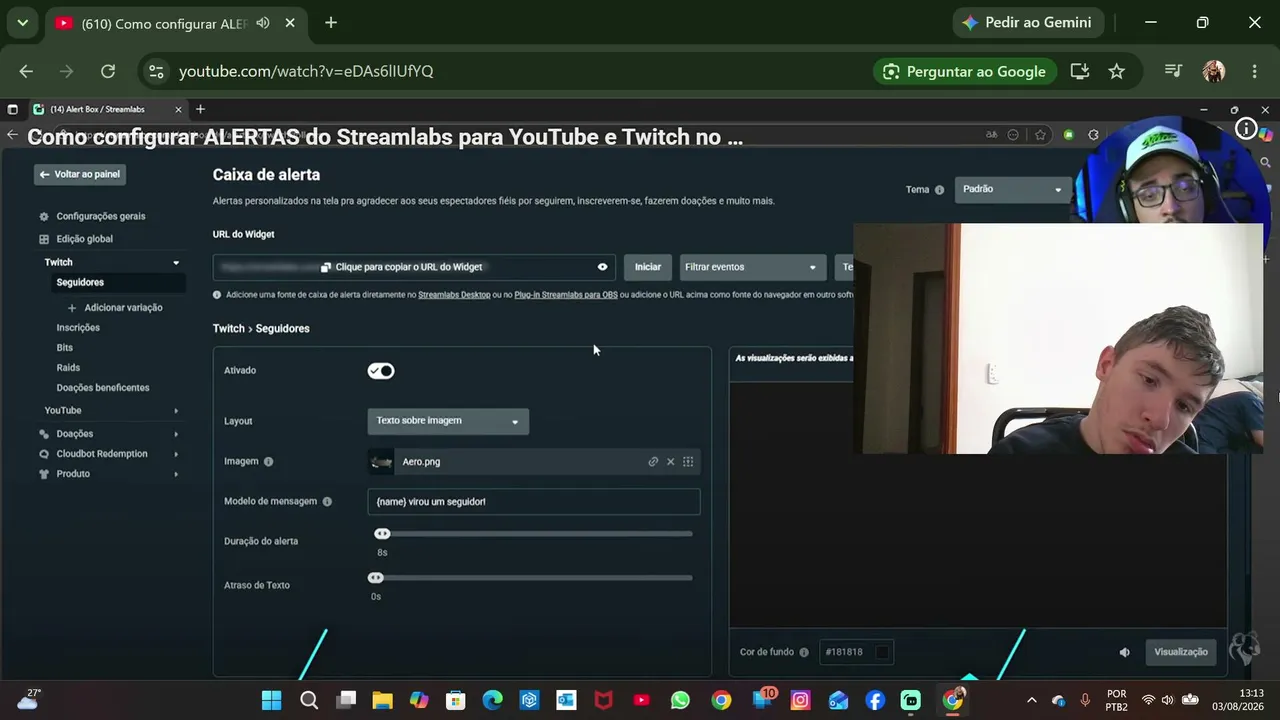Show widget URL with the eye icon
Screen dimensions: 1280x720
[602, 267]
